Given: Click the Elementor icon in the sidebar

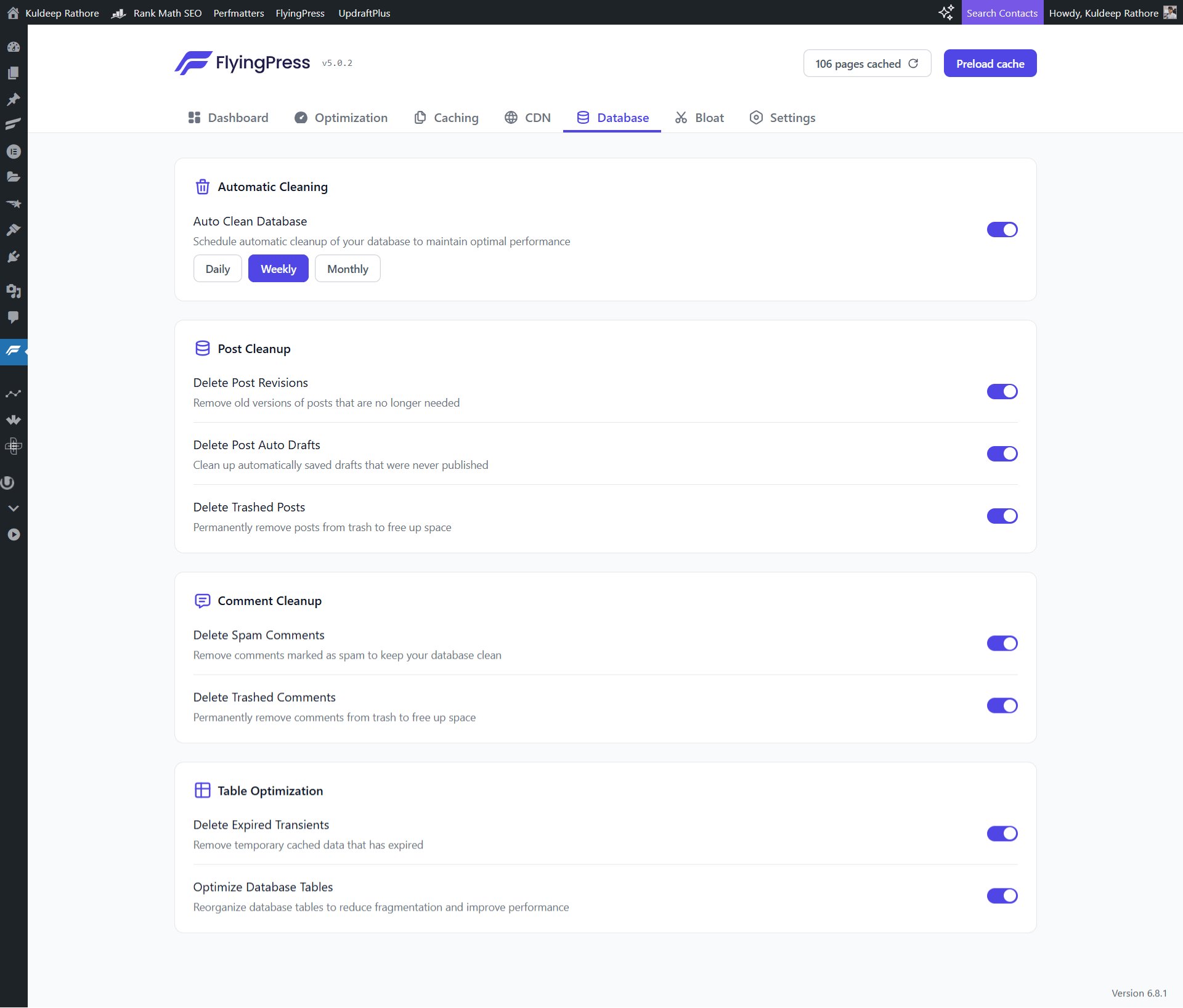Looking at the screenshot, I should point(14,151).
